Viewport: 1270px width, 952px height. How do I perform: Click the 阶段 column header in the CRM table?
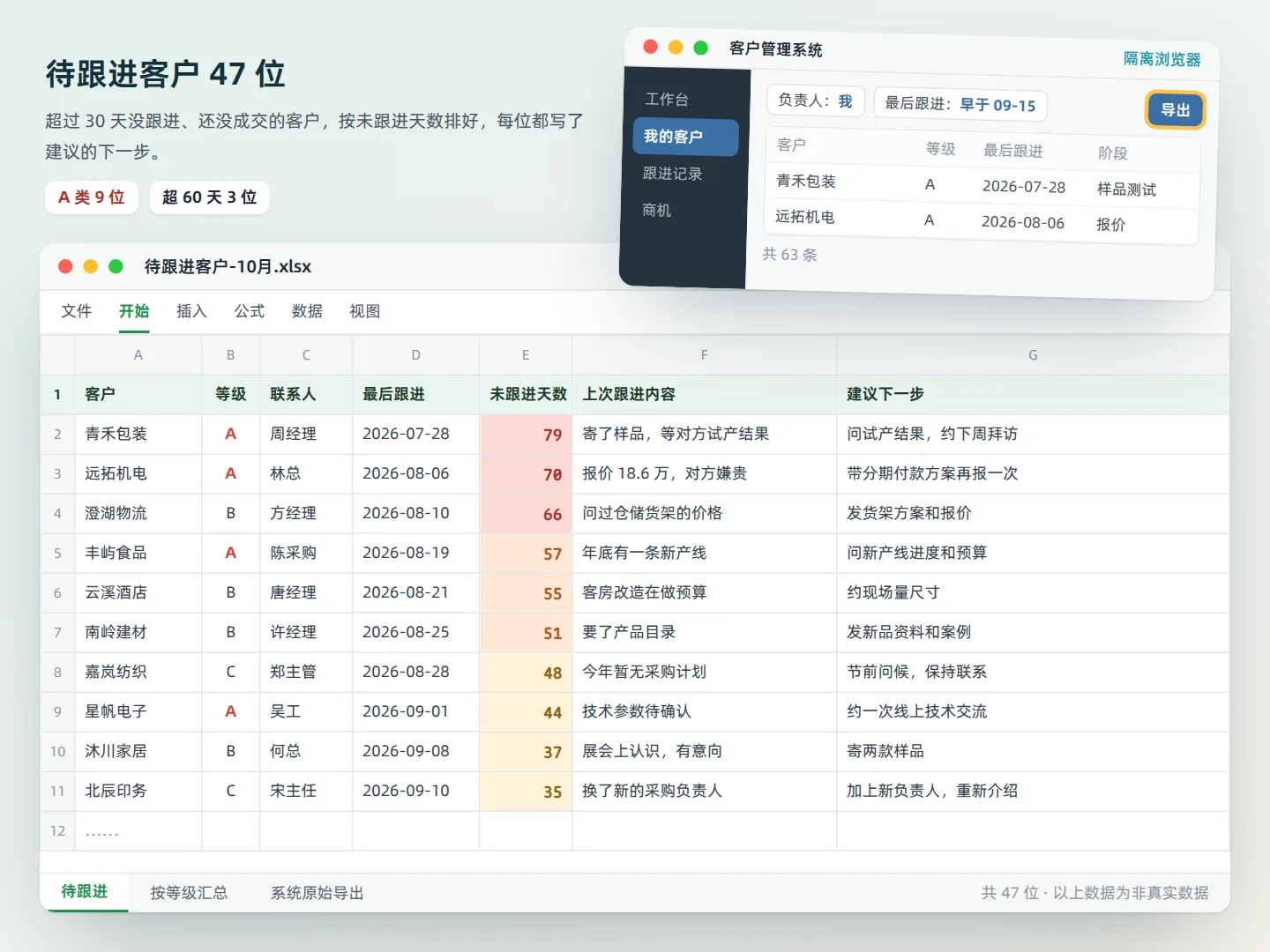click(x=1113, y=153)
